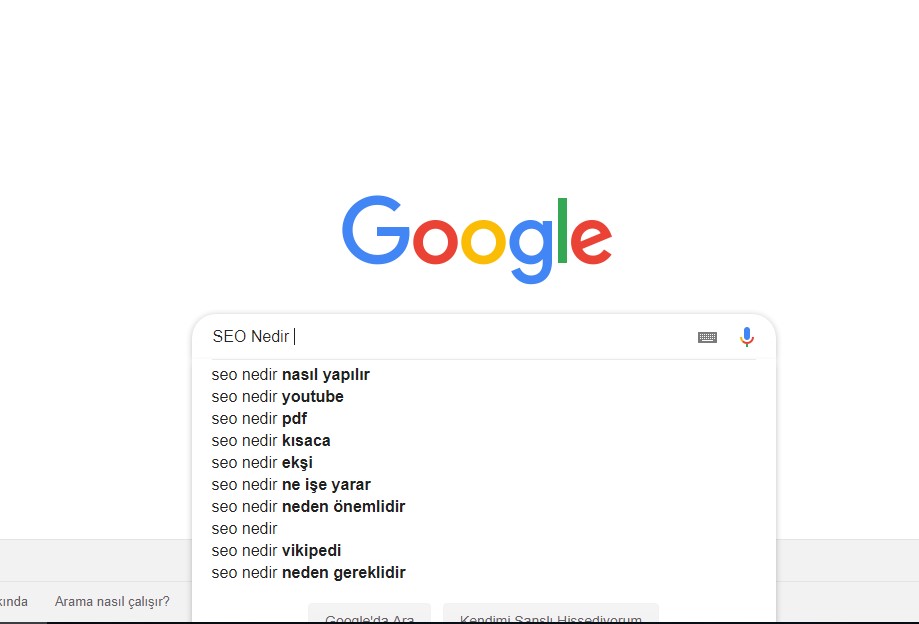Click suggestion 'seo nedir ne işe yarar'

point(291,485)
